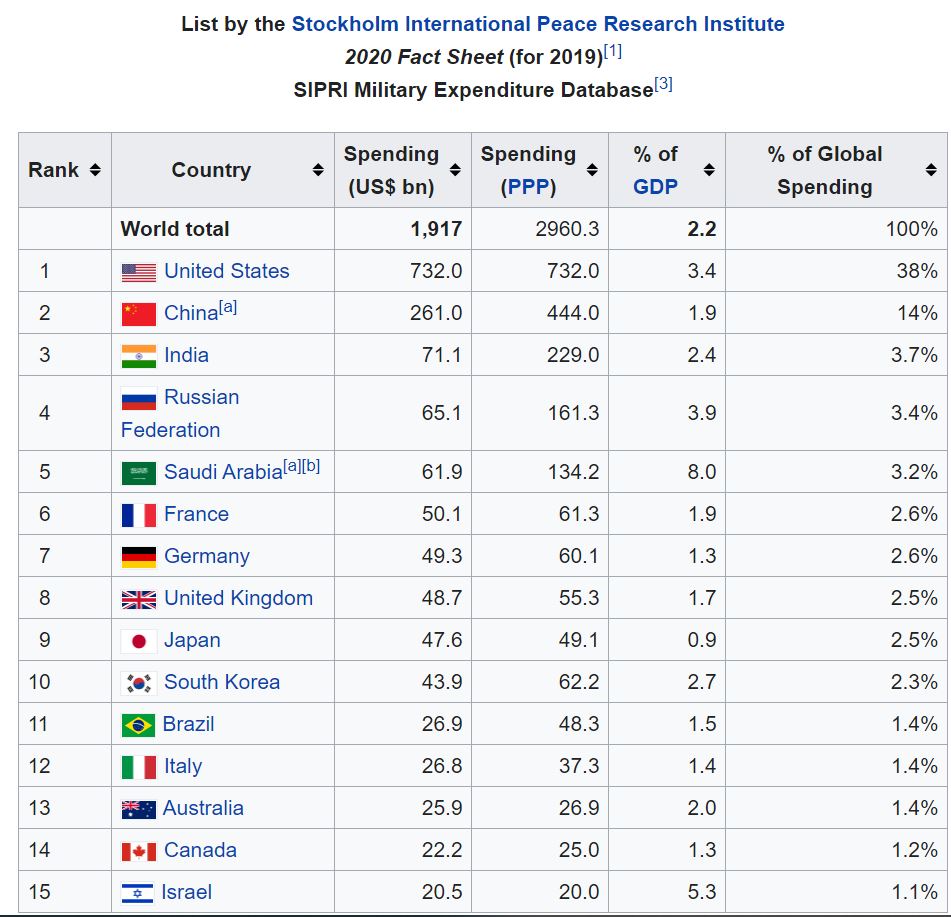Screen dimensions: 951x917
Task: Click the Country column header text
Action: point(211,170)
